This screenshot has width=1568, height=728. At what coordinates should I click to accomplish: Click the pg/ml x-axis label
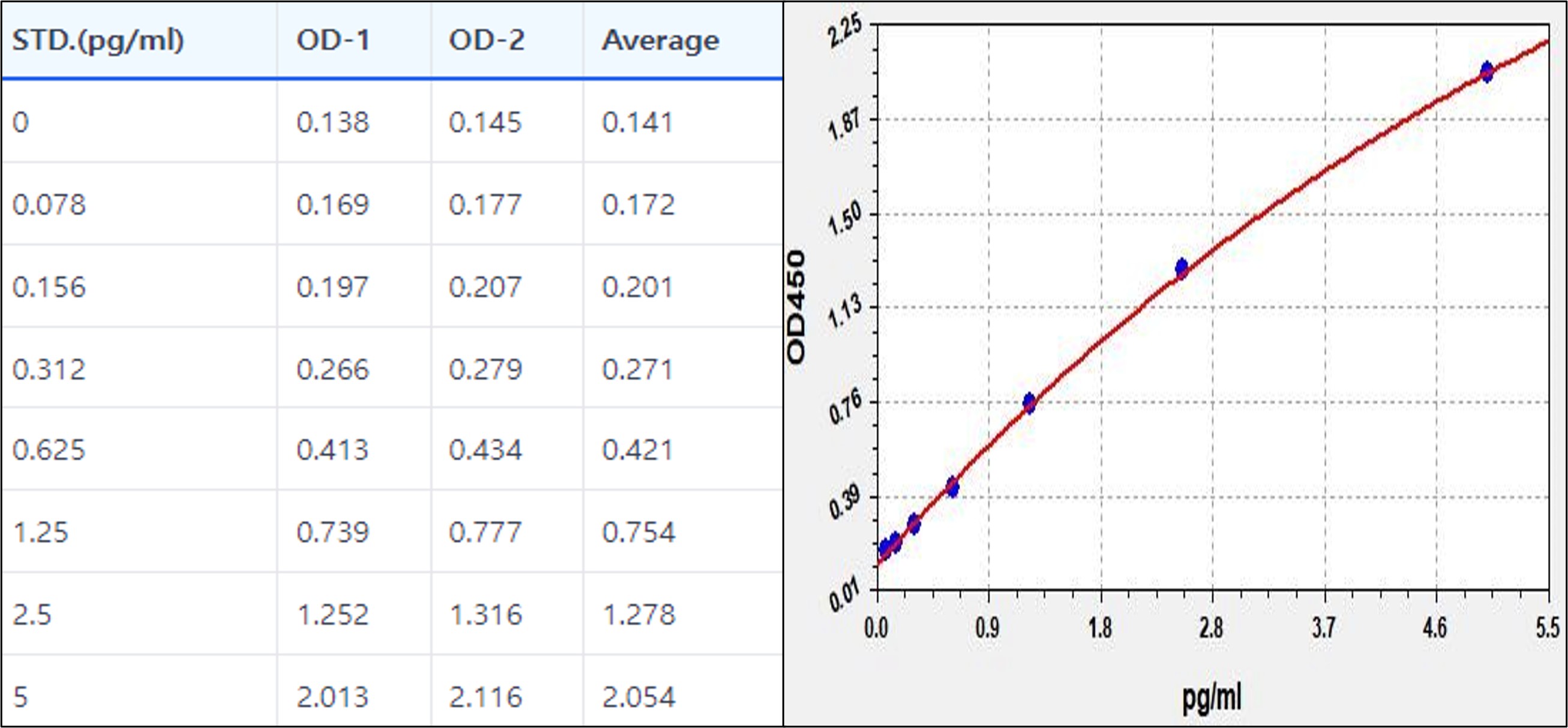click(1212, 697)
